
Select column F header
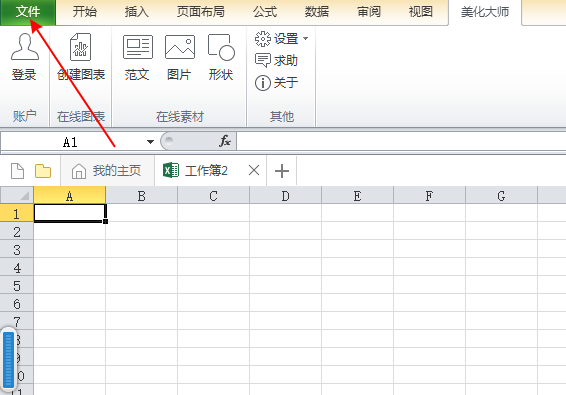tap(430, 195)
